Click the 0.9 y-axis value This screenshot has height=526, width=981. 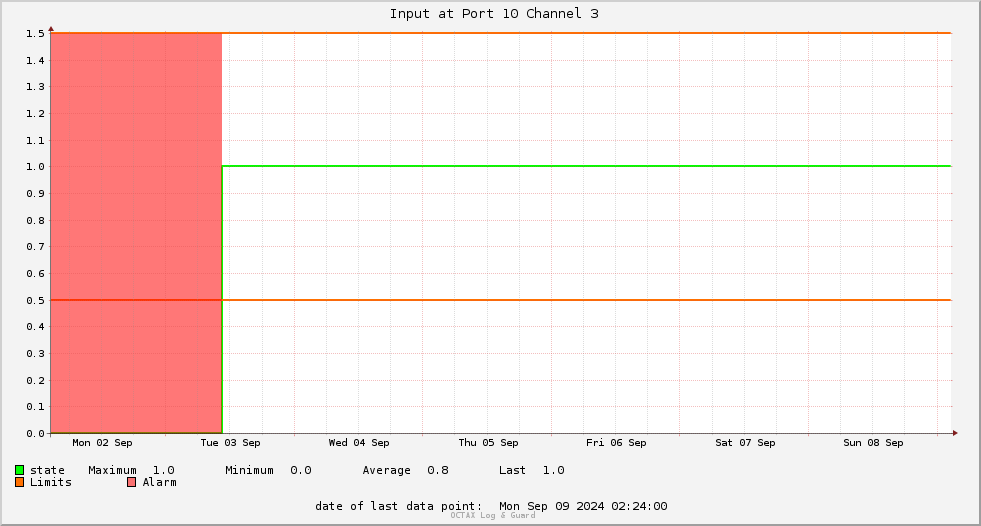point(35,194)
